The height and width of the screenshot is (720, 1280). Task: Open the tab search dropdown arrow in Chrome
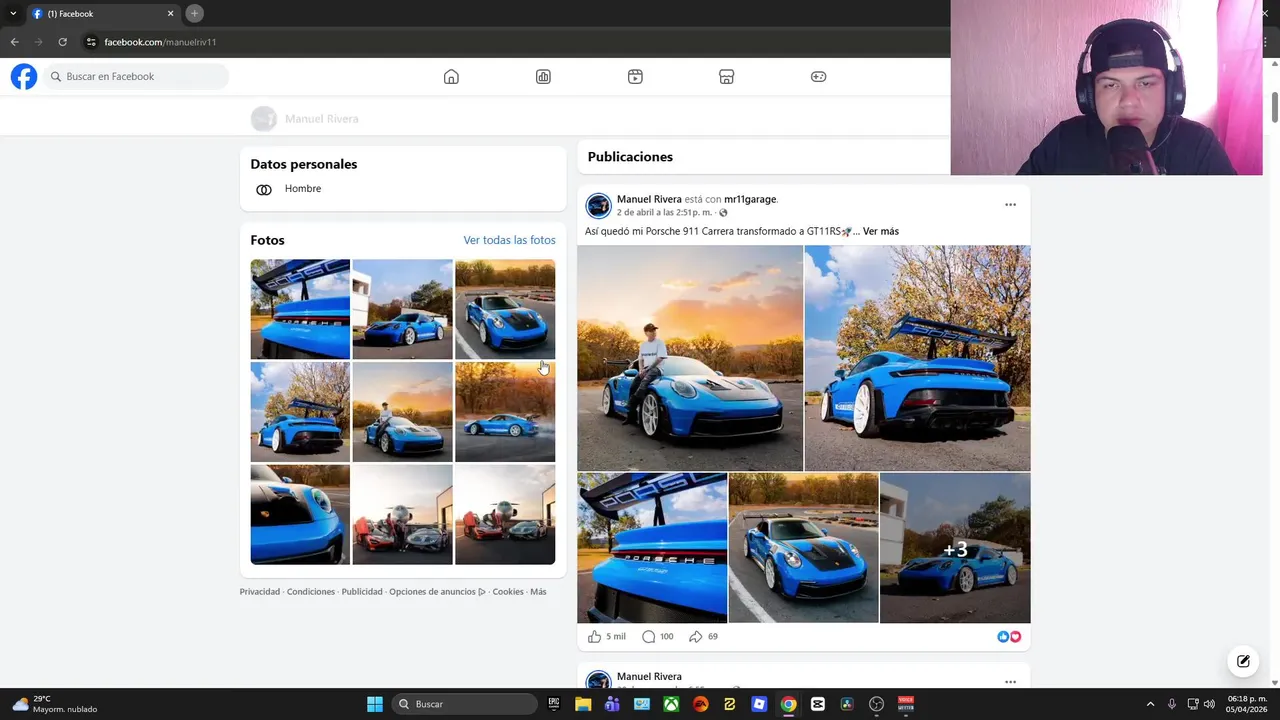click(x=13, y=13)
